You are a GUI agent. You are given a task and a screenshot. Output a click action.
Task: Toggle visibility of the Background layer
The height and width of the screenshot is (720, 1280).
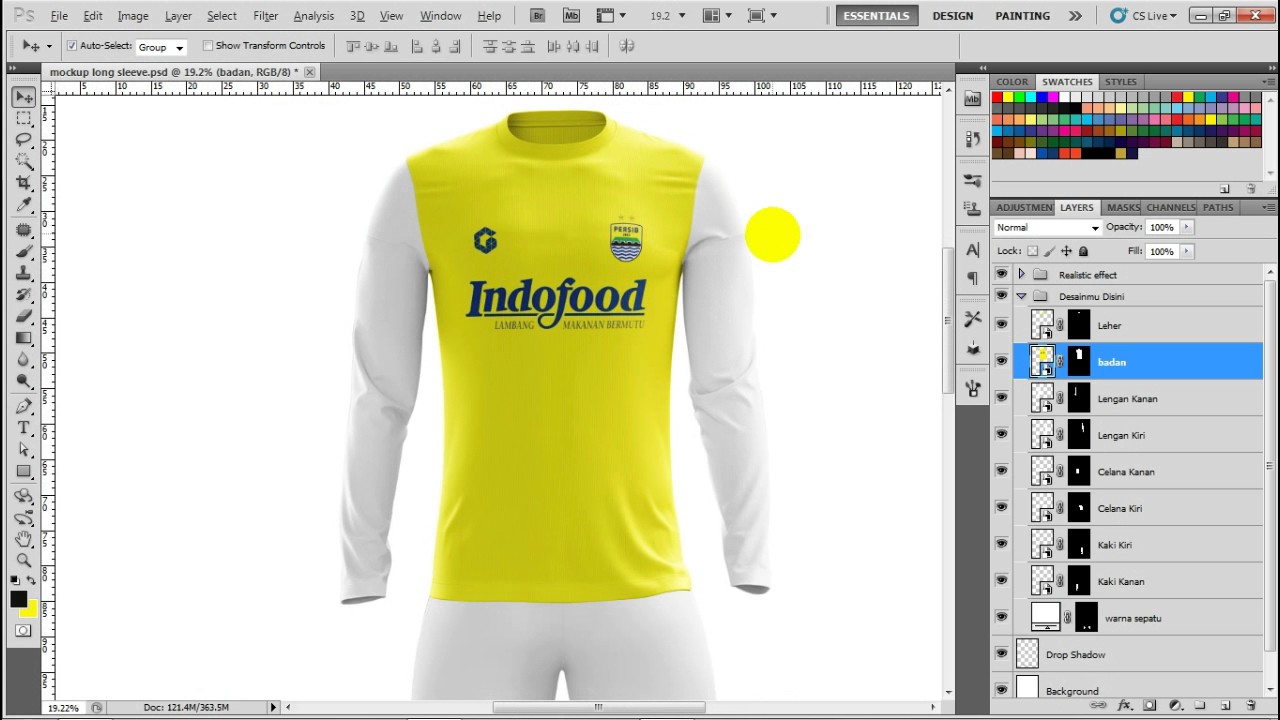click(x=1001, y=690)
